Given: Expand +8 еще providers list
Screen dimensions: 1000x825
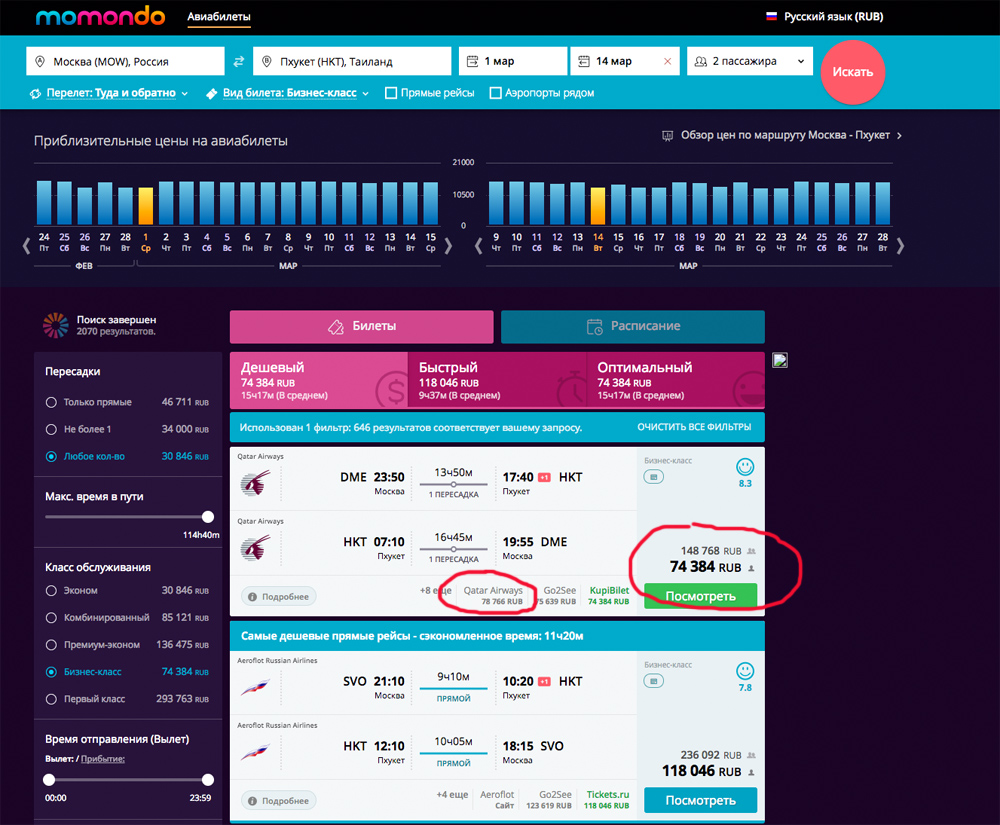Looking at the screenshot, I should tap(435, 591).
